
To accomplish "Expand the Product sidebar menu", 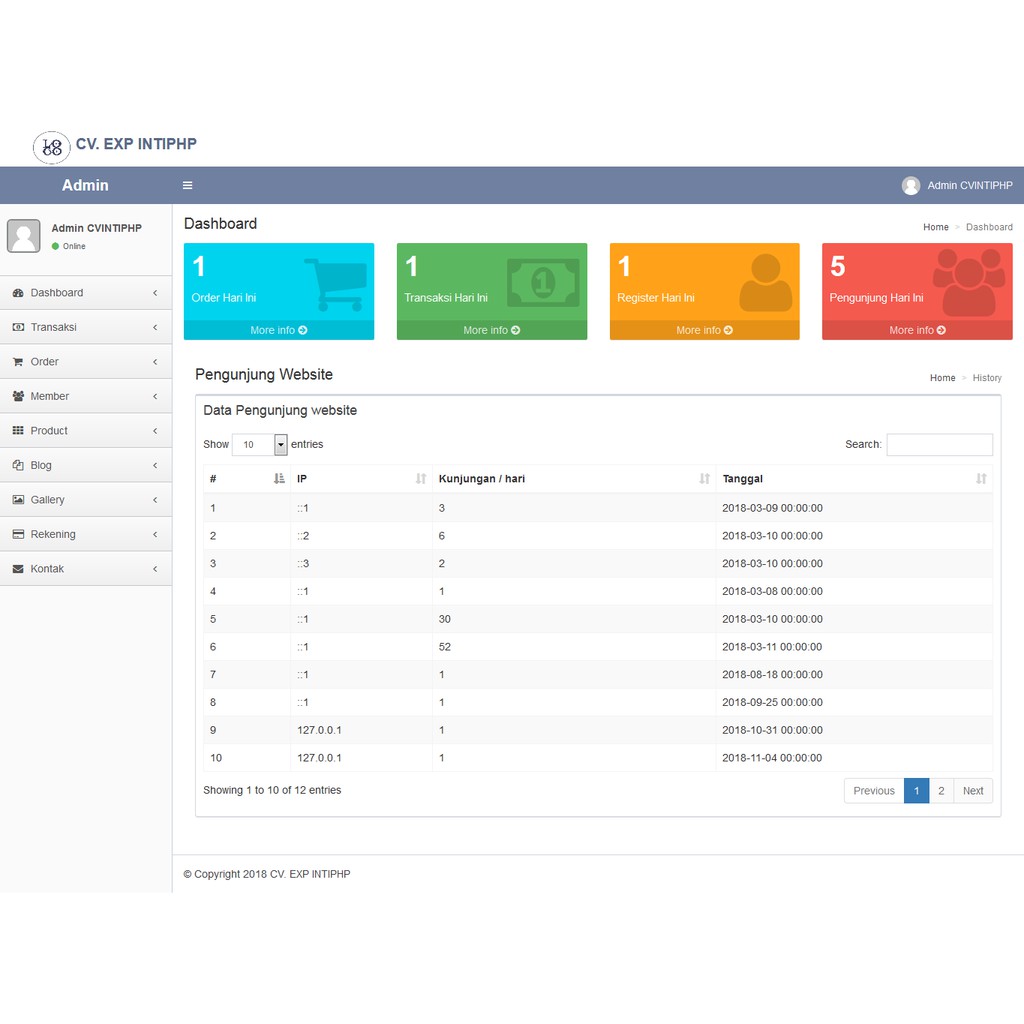I will coord(86,431).
